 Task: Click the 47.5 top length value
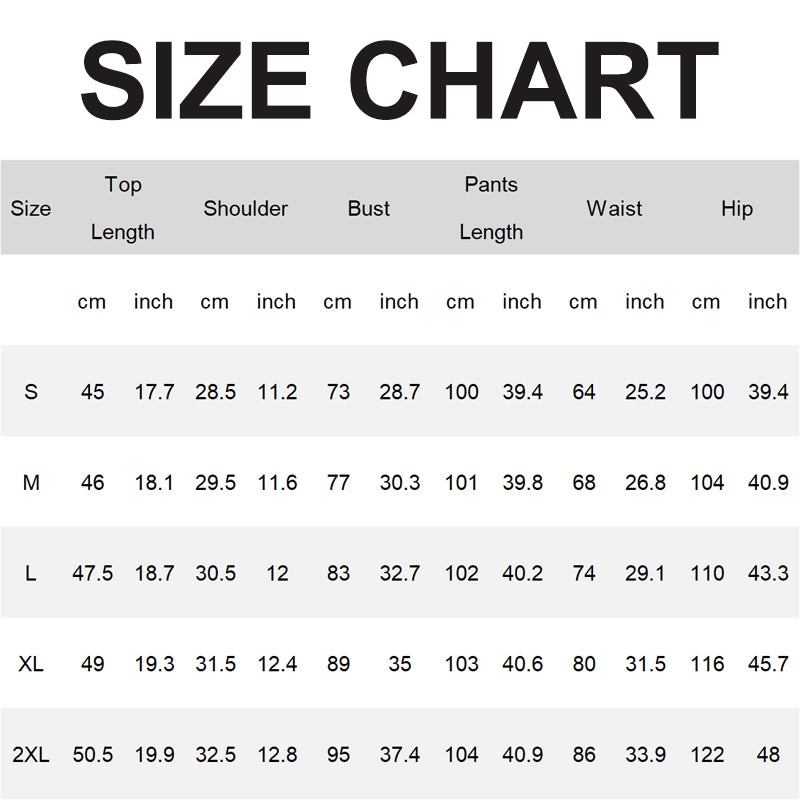[92, 574]
